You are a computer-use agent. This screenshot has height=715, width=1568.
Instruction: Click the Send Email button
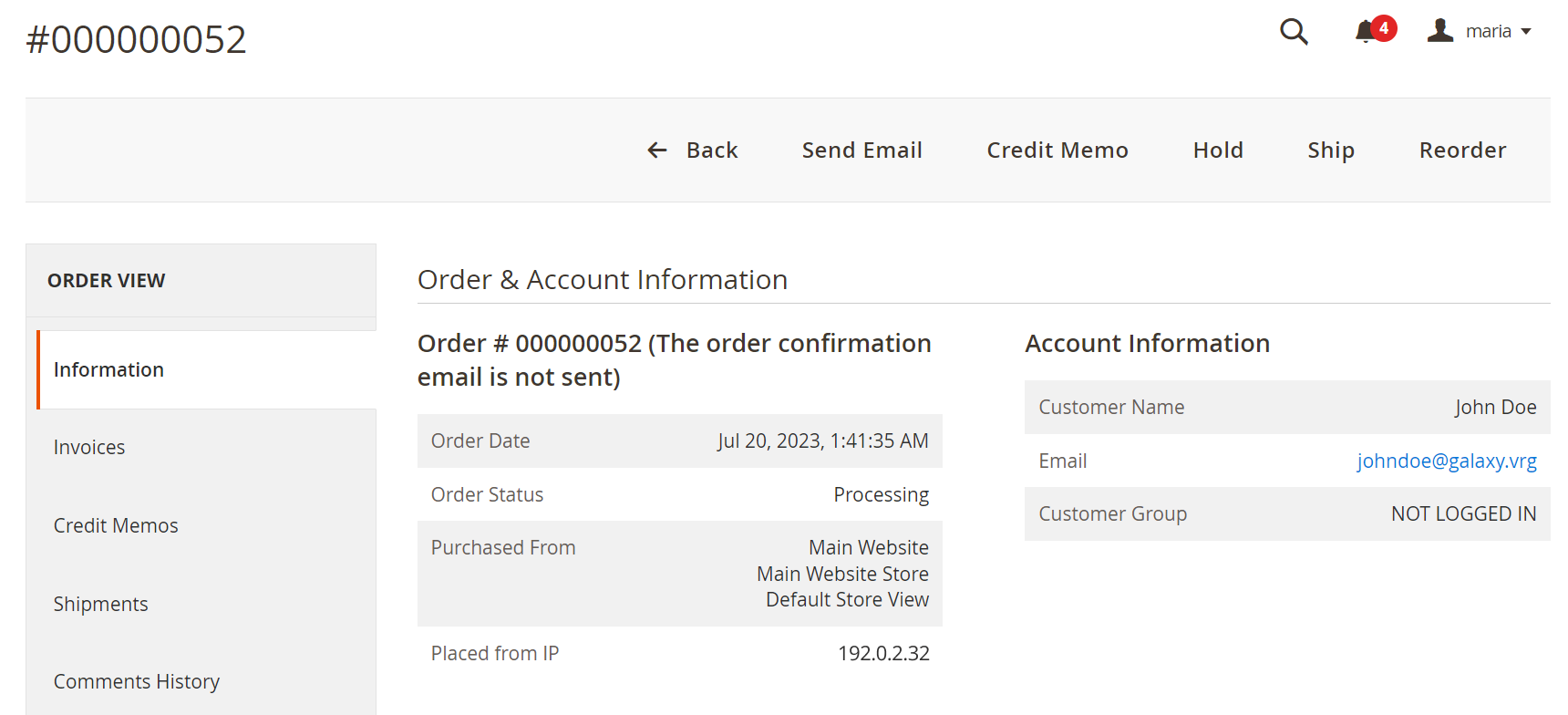[x=861, y=150]
